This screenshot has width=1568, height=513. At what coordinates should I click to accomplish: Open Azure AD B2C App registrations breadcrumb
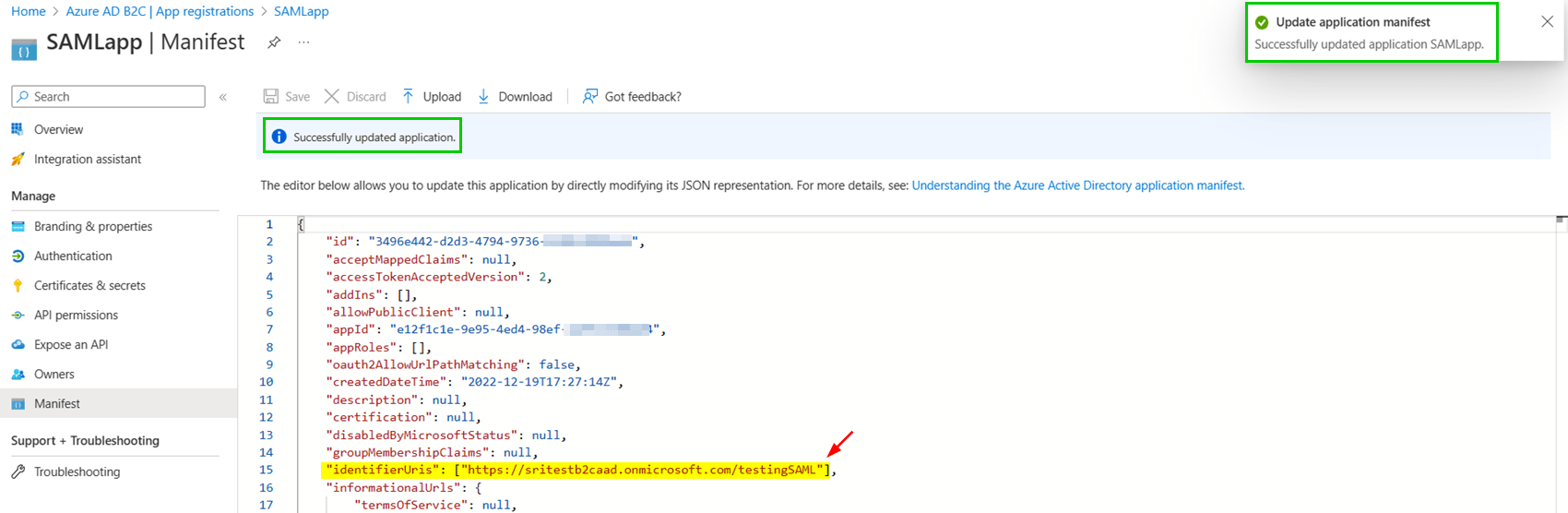pos(160,11)
